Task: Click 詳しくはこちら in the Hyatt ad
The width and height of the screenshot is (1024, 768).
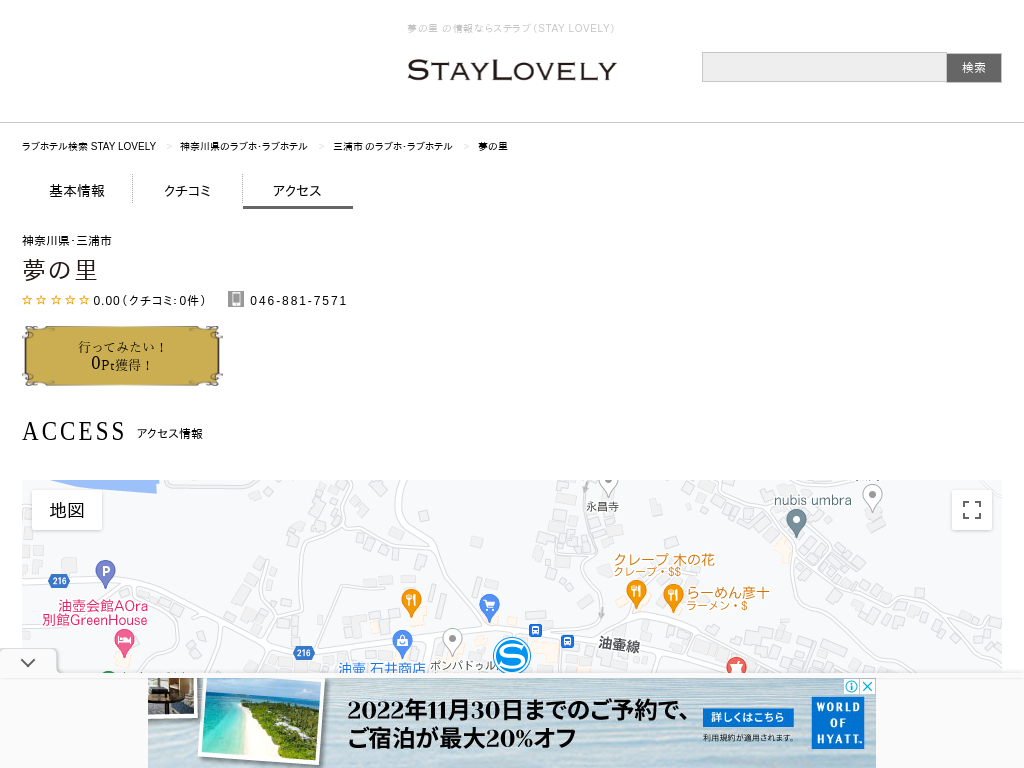Action: pos(748,717)
